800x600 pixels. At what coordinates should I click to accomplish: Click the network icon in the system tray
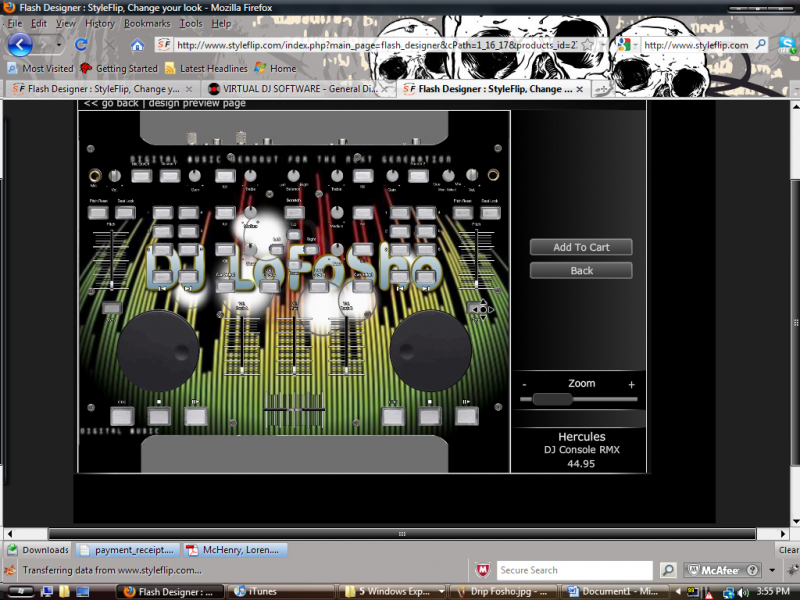click(729, 592)
